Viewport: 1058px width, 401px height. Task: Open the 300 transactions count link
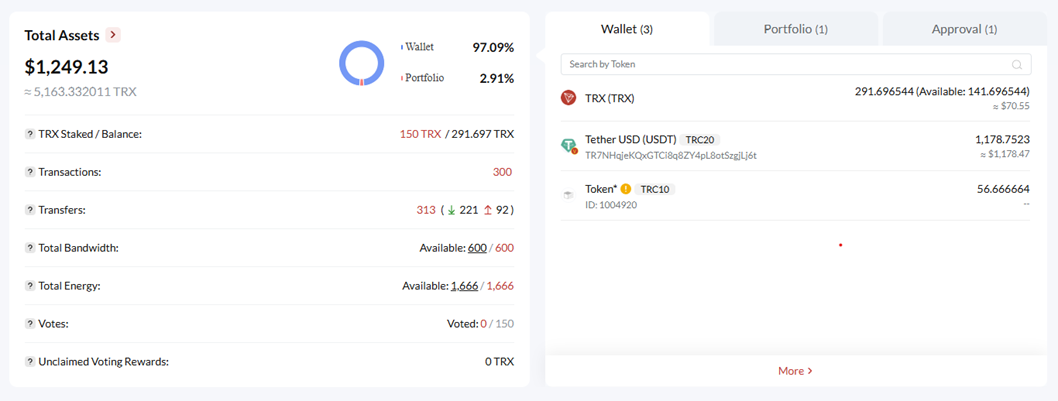[502, 172]
